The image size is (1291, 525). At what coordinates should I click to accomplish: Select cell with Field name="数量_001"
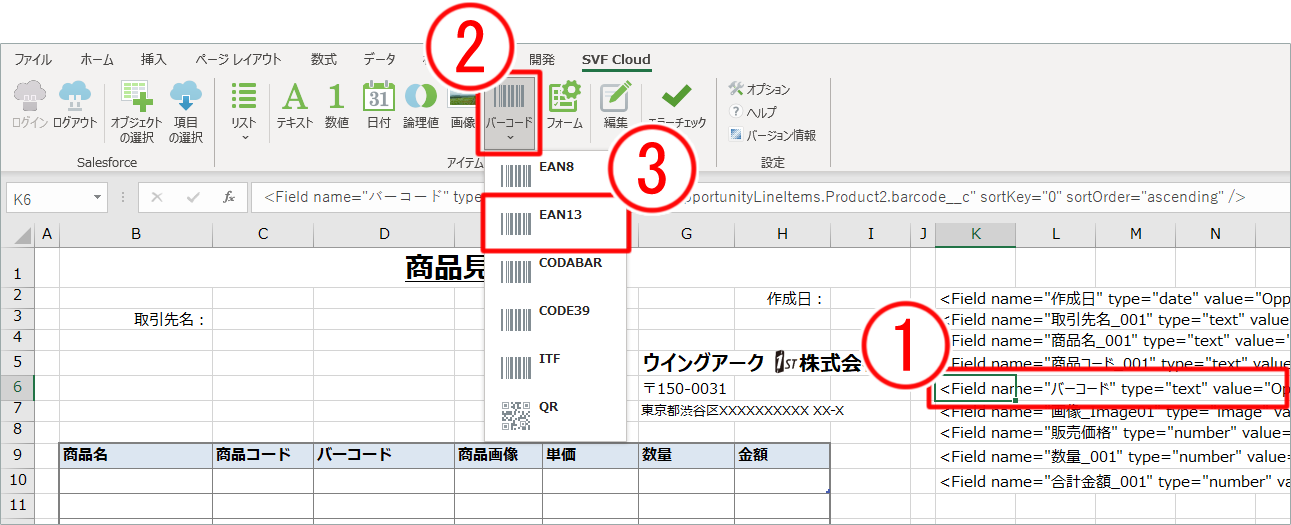pyautogui.click(x=1113, y=456)
